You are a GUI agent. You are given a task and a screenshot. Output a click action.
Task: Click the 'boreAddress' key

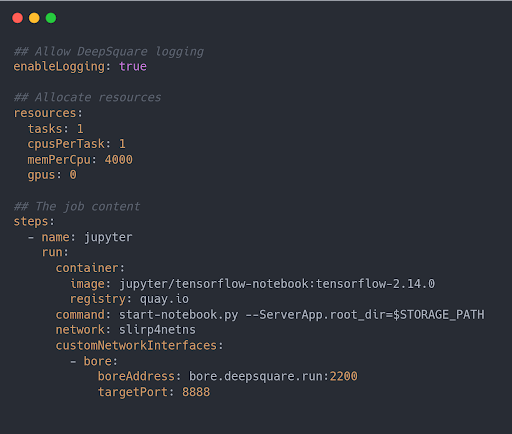point(136,377)
